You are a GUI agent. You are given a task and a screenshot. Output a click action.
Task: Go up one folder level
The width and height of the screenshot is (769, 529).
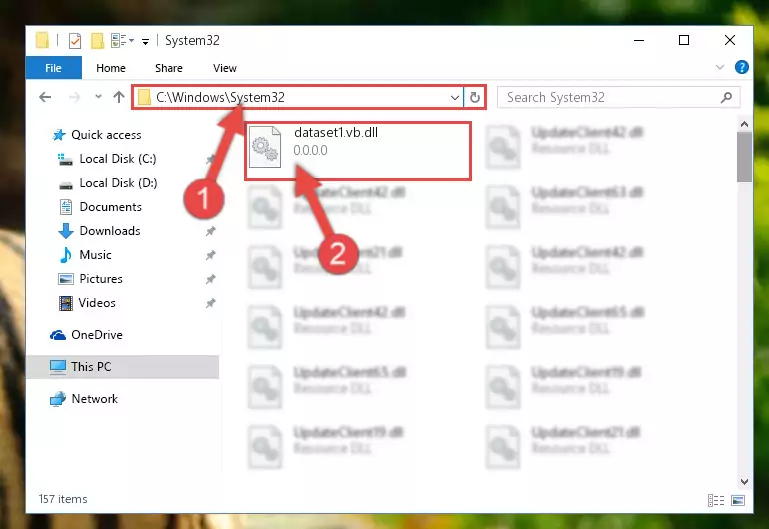pos(119,97)
